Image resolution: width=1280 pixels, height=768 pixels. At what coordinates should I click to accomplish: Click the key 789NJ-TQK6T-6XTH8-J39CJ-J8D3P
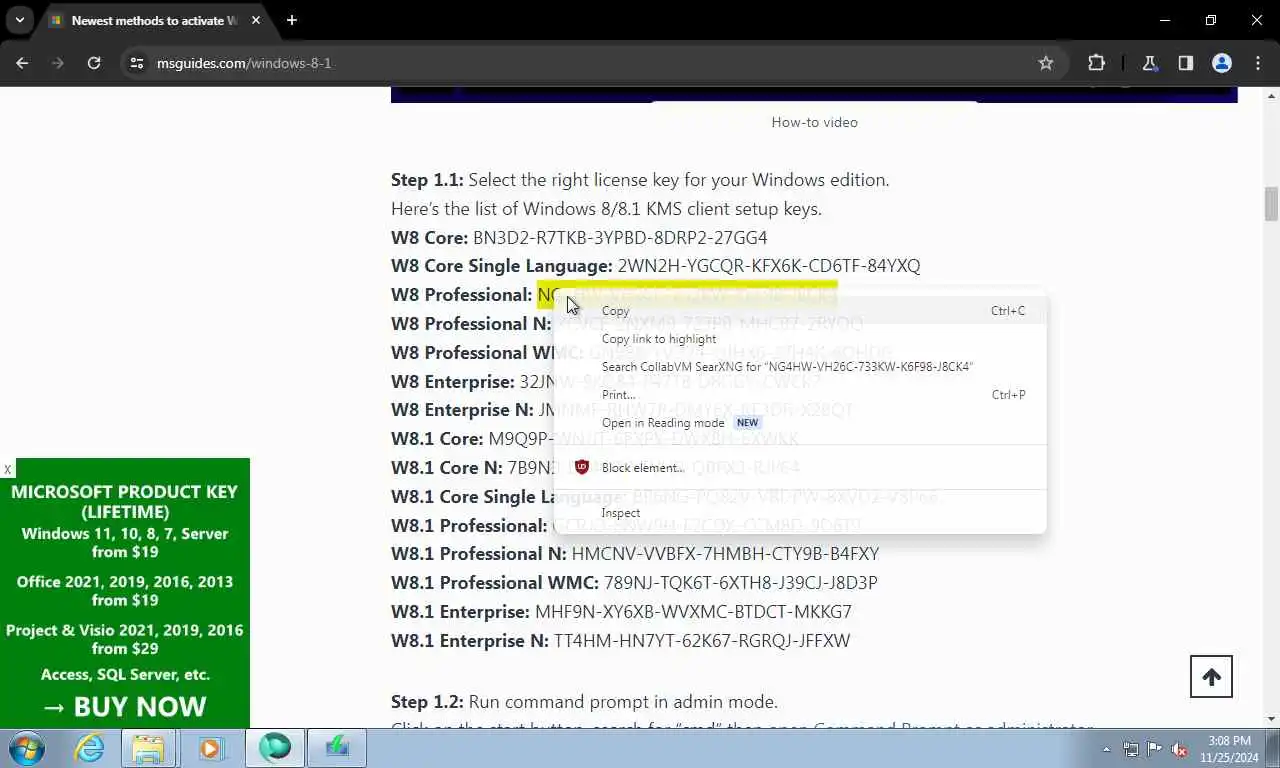741,583
